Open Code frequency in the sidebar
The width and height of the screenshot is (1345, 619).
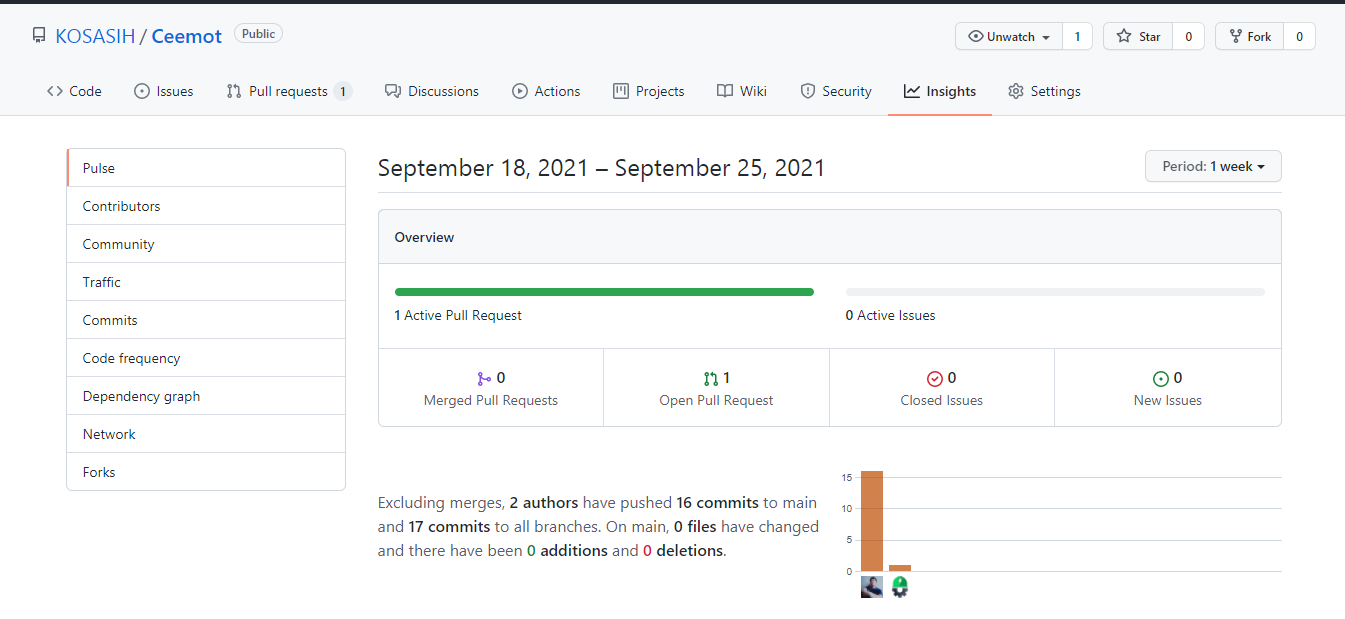[x=206, y=358]
